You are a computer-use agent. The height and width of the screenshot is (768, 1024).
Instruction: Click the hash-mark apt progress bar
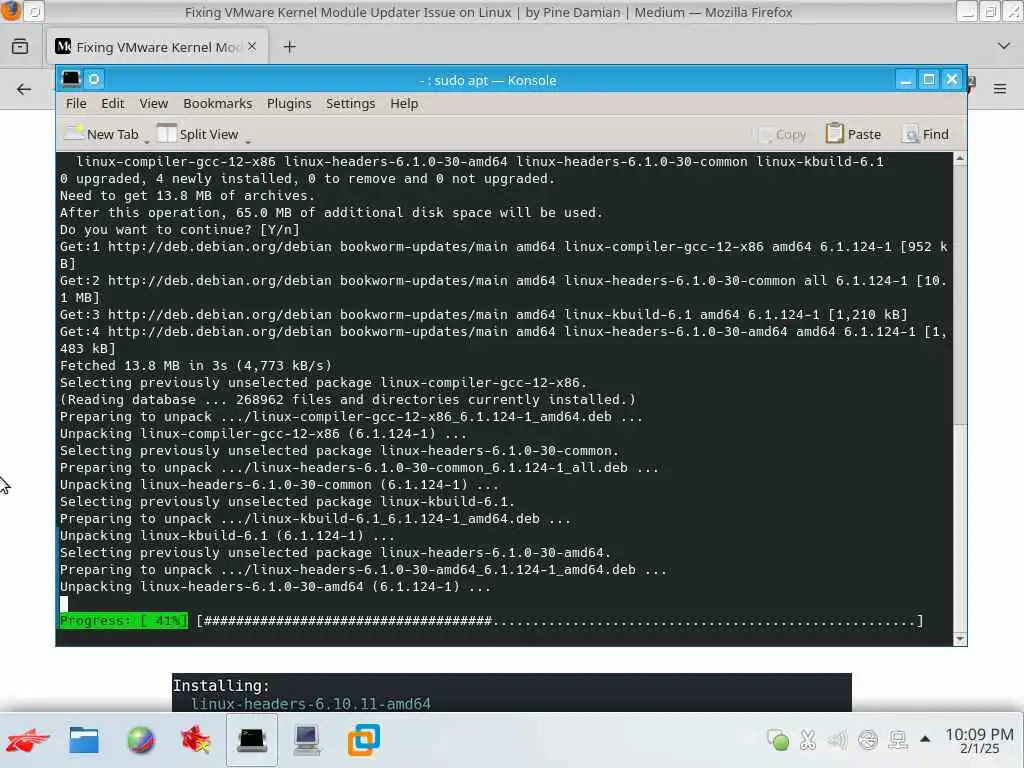(x=560, y=620)
